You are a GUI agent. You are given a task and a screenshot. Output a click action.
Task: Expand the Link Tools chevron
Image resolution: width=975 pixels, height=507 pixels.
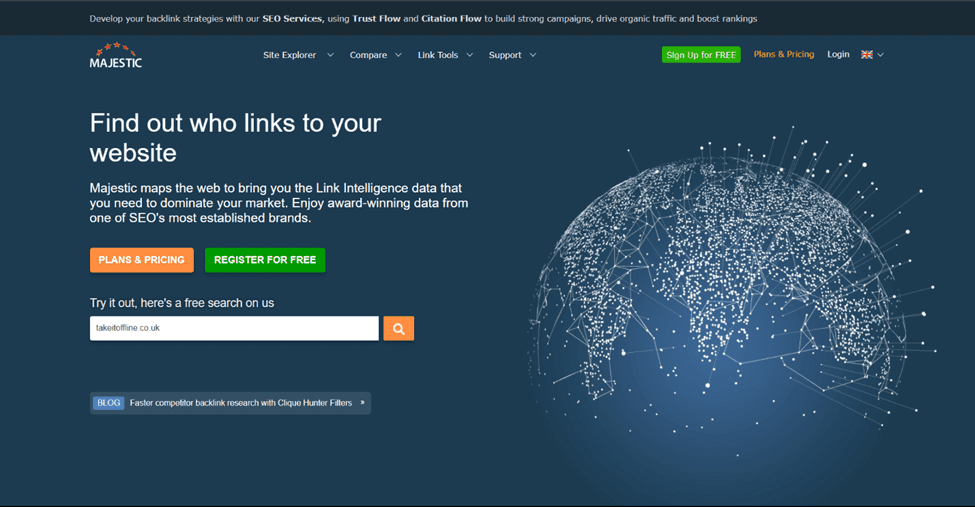(469, 55)
